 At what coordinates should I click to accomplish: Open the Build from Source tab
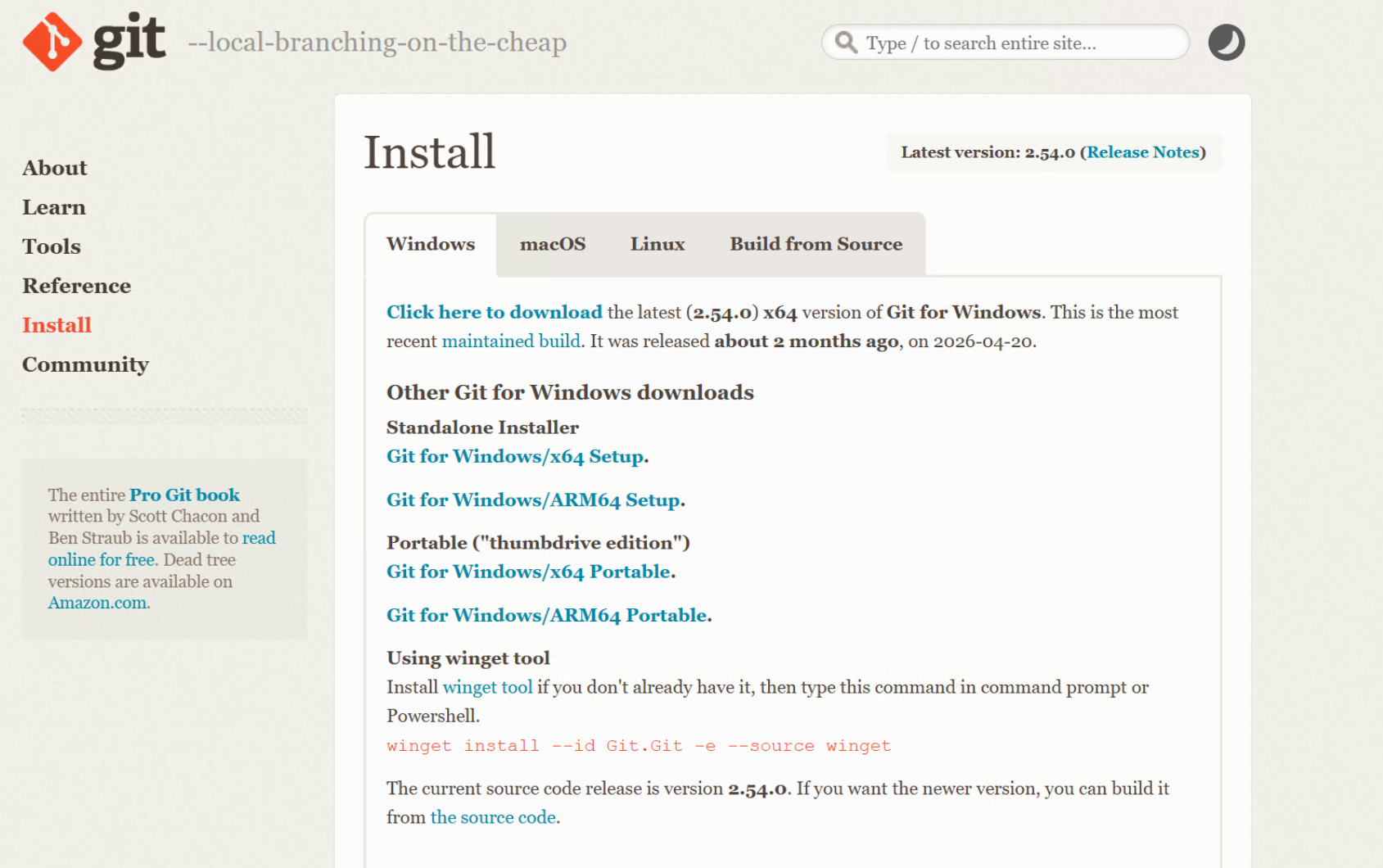[816, 244]
